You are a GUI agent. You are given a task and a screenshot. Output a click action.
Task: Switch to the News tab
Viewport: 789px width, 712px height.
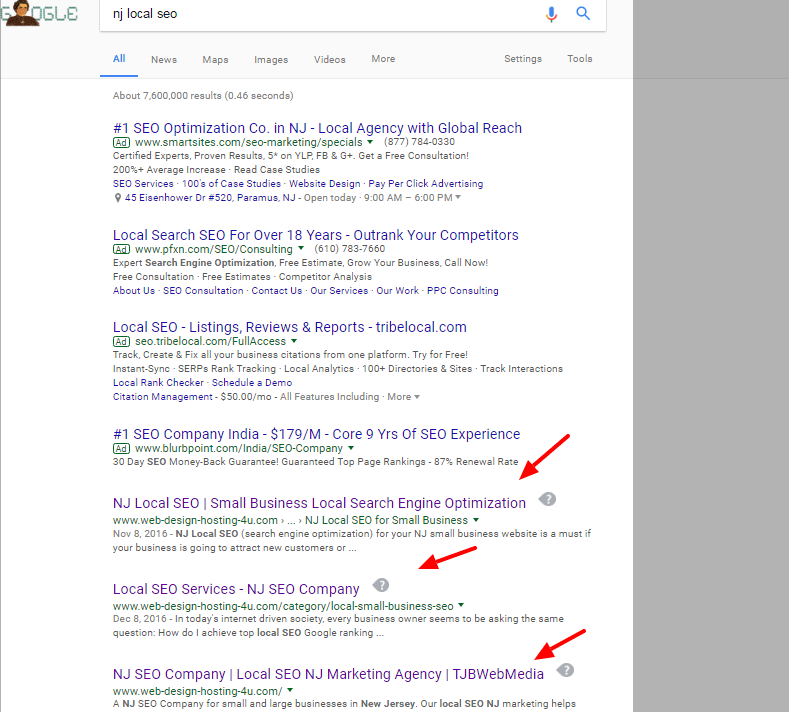click(164, 59)
